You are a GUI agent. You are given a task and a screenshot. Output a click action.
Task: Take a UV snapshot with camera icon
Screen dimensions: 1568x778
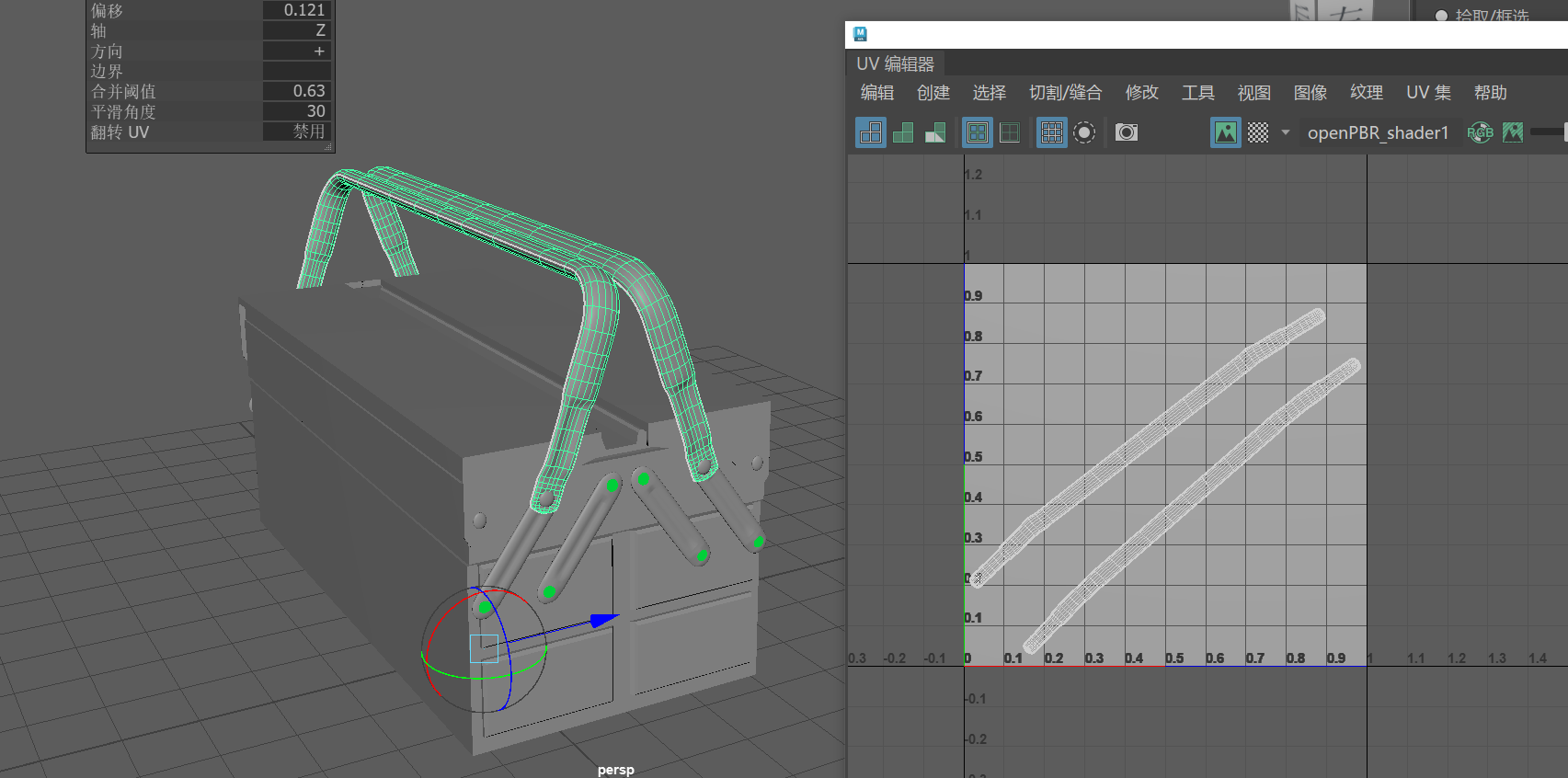1127,132
